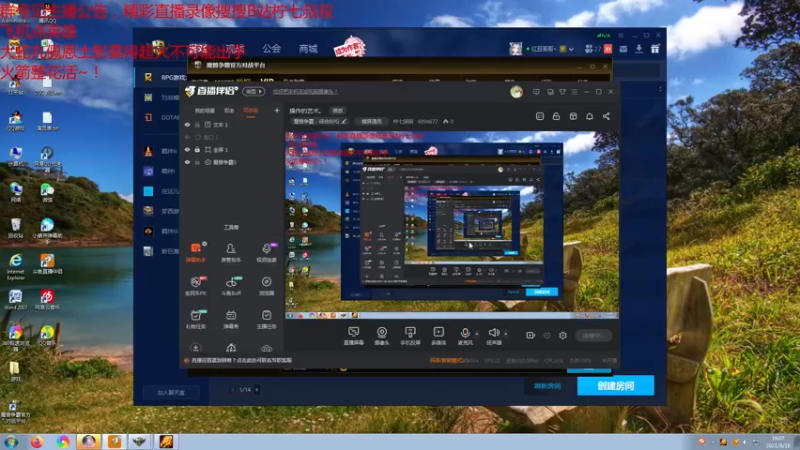Switch to the 我的场景 scene tab

(x=205, y=111)
